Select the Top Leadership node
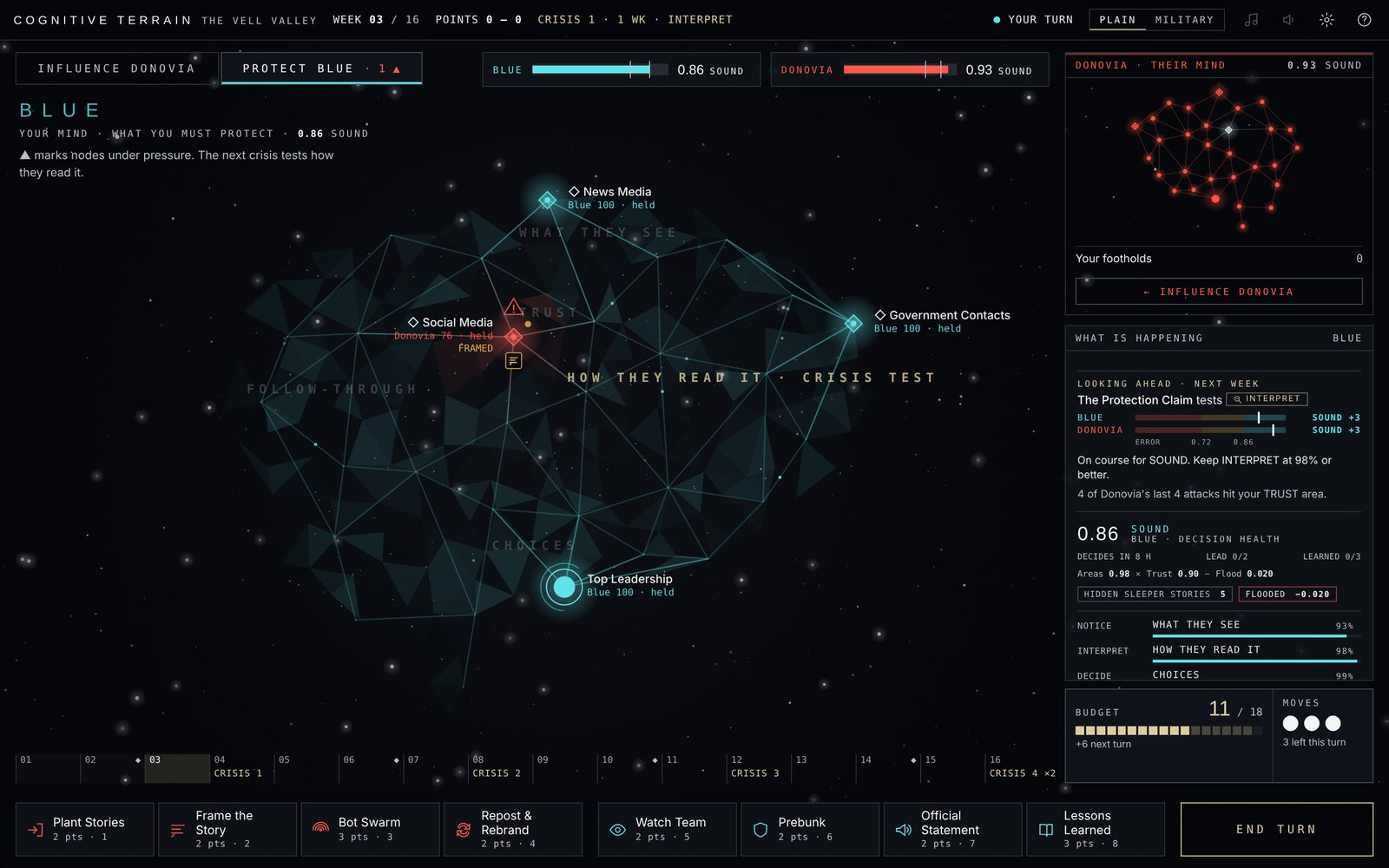Viewport: 1389px width, 868px height. tap(563, 587)
